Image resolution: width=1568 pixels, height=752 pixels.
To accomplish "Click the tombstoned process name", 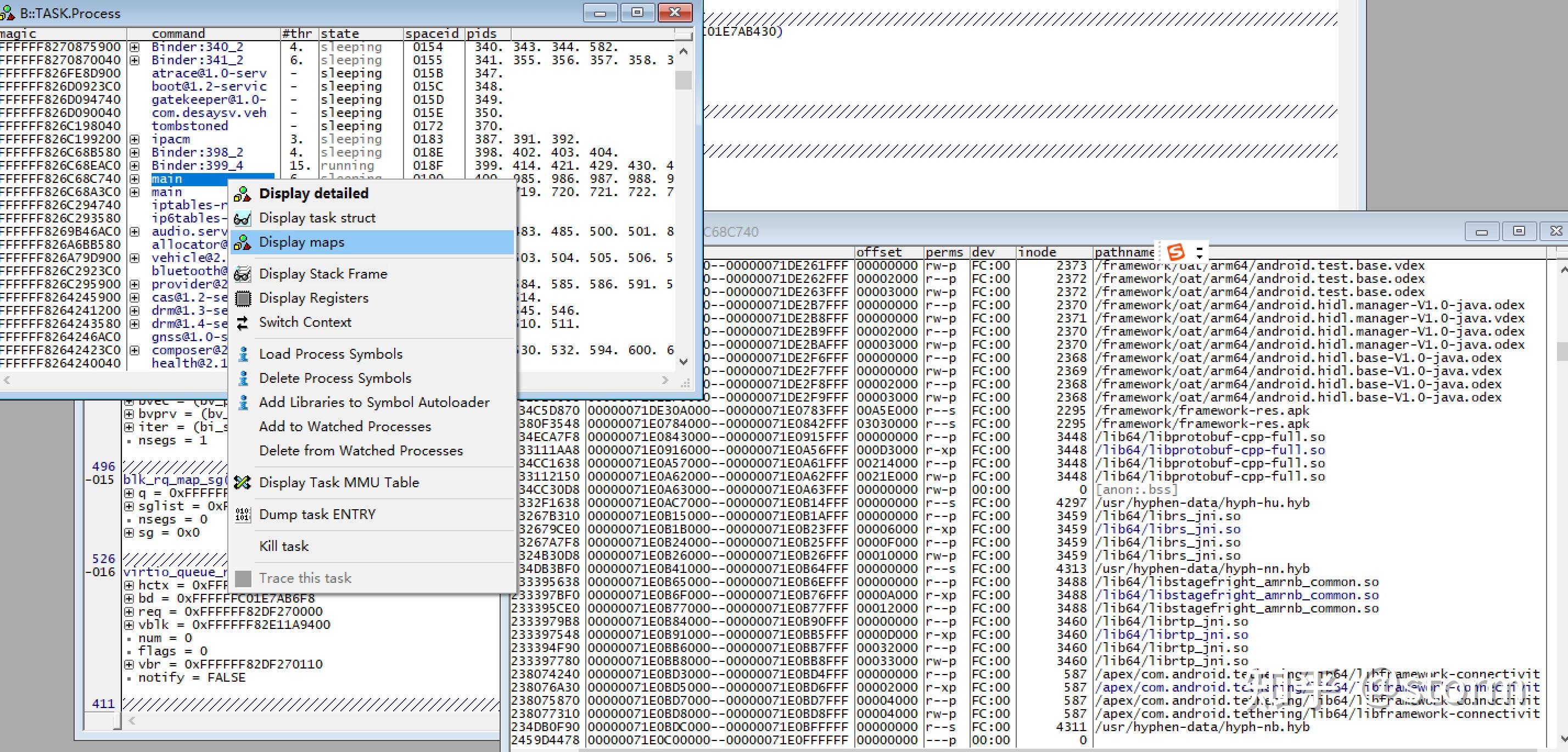I will coord(189,126).
